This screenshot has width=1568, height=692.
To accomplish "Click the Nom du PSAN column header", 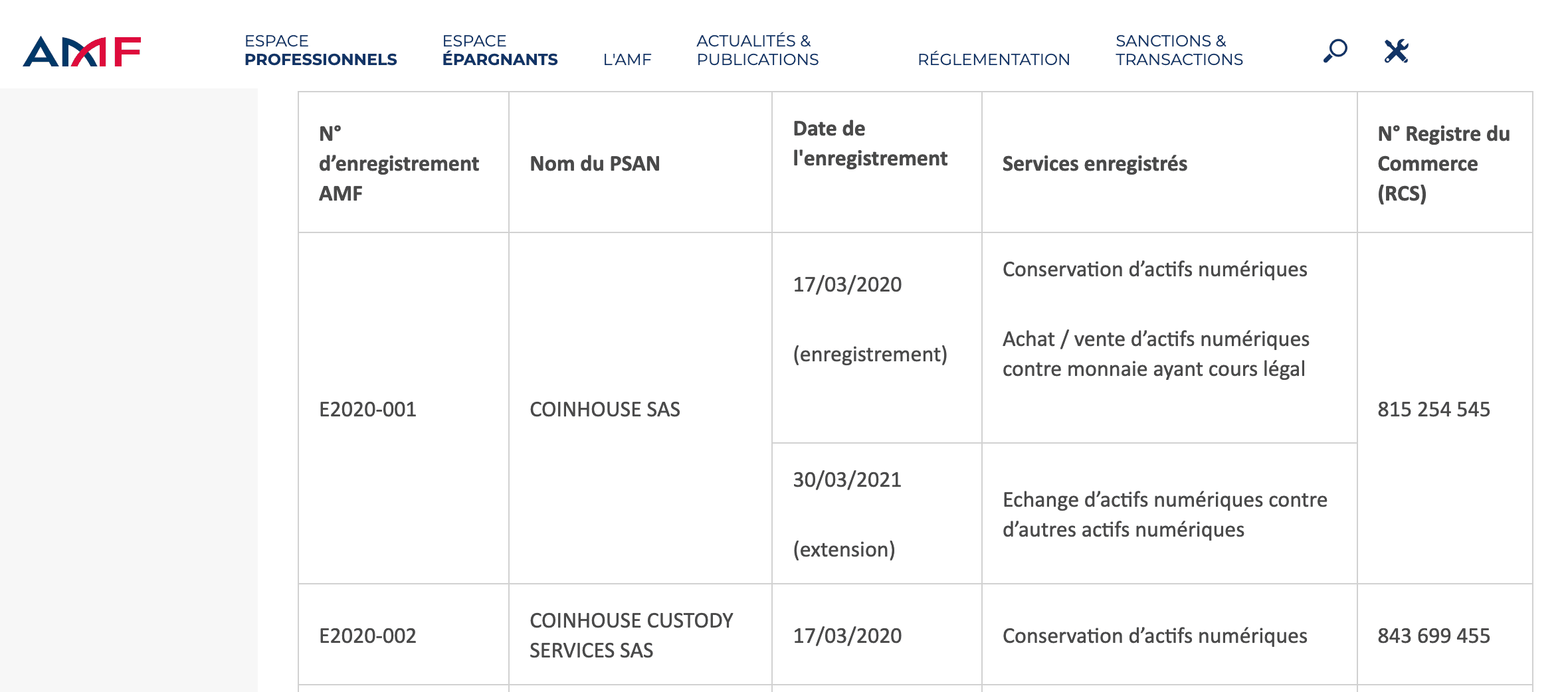I will pos(595,163).
